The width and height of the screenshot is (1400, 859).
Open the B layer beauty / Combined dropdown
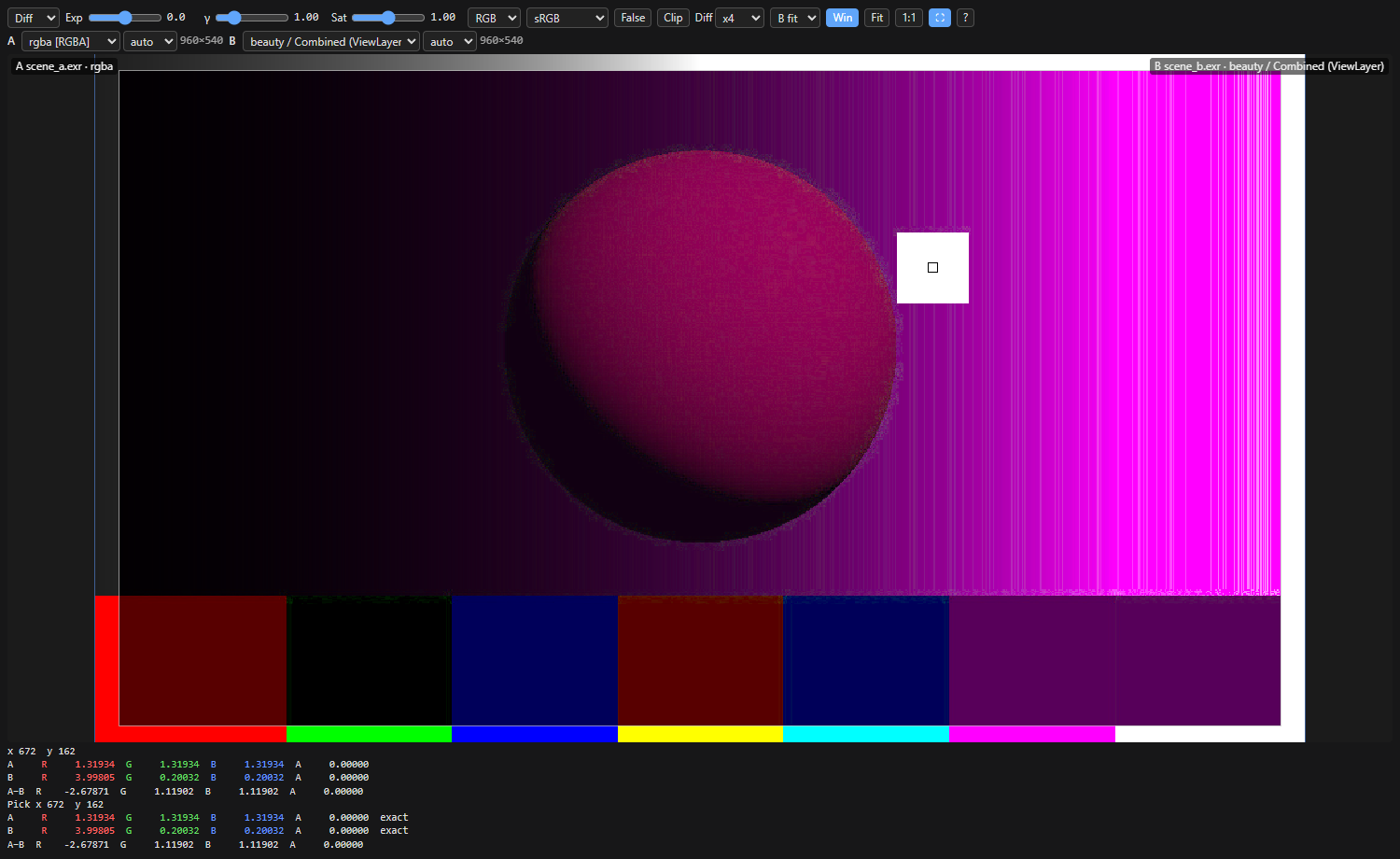coord(331,41)
